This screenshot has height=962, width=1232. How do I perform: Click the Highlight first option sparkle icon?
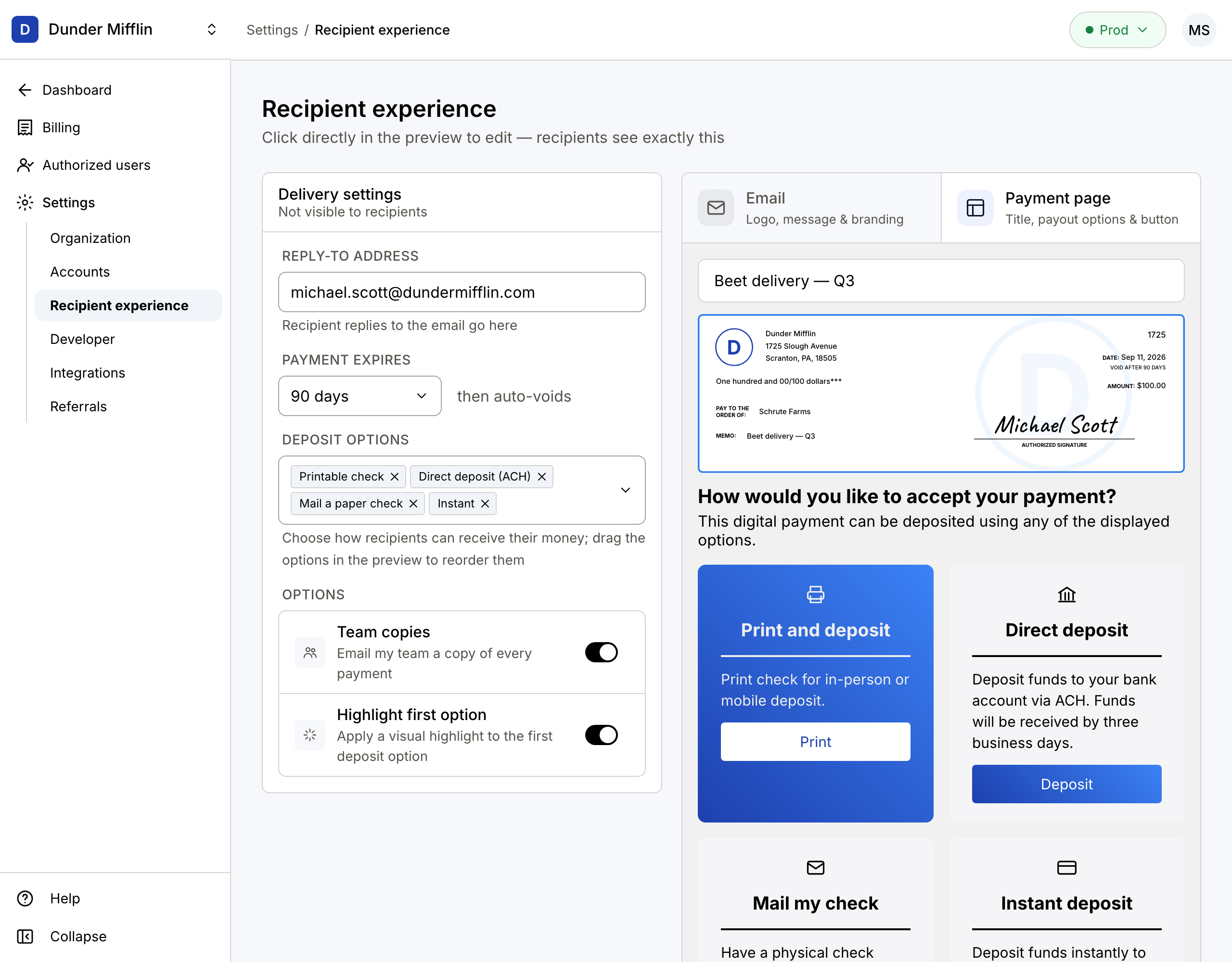(x=310, y=735)
